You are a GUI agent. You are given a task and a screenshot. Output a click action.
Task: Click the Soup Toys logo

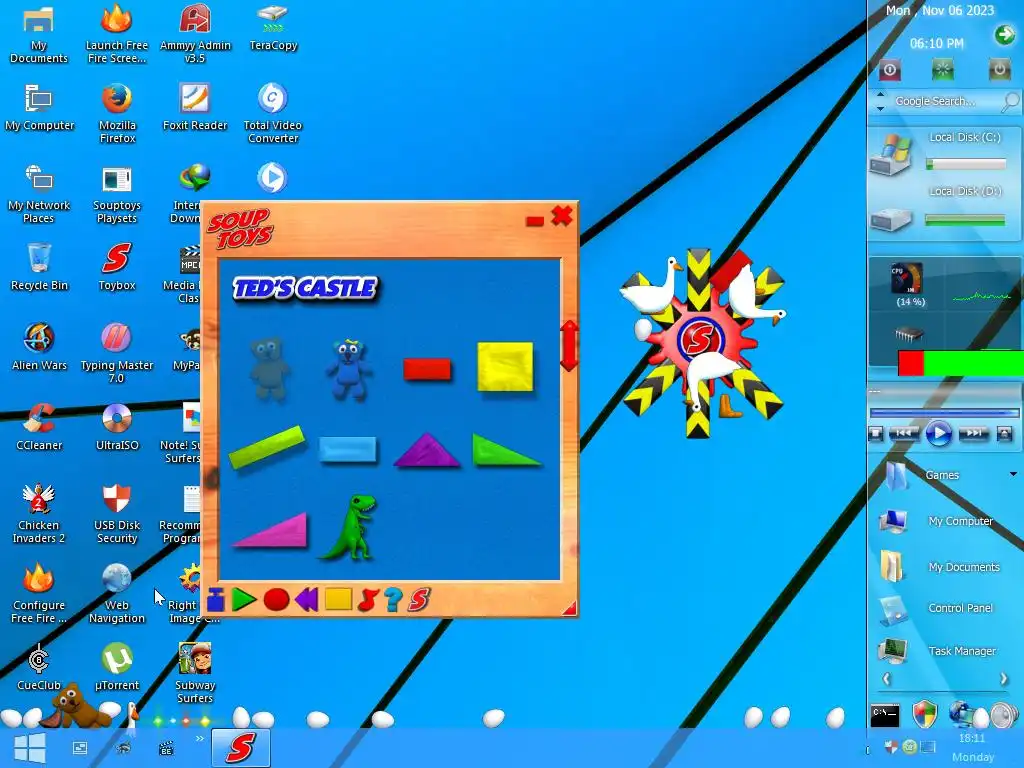click(x=240, y=229)
